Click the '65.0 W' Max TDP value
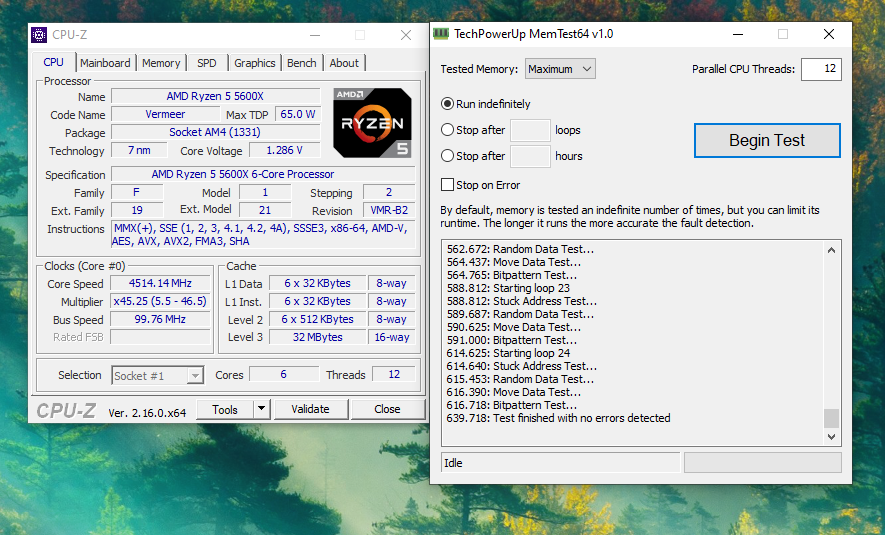Screen dimensions: 885x535 pyautogui.click(x=297, y=114)
